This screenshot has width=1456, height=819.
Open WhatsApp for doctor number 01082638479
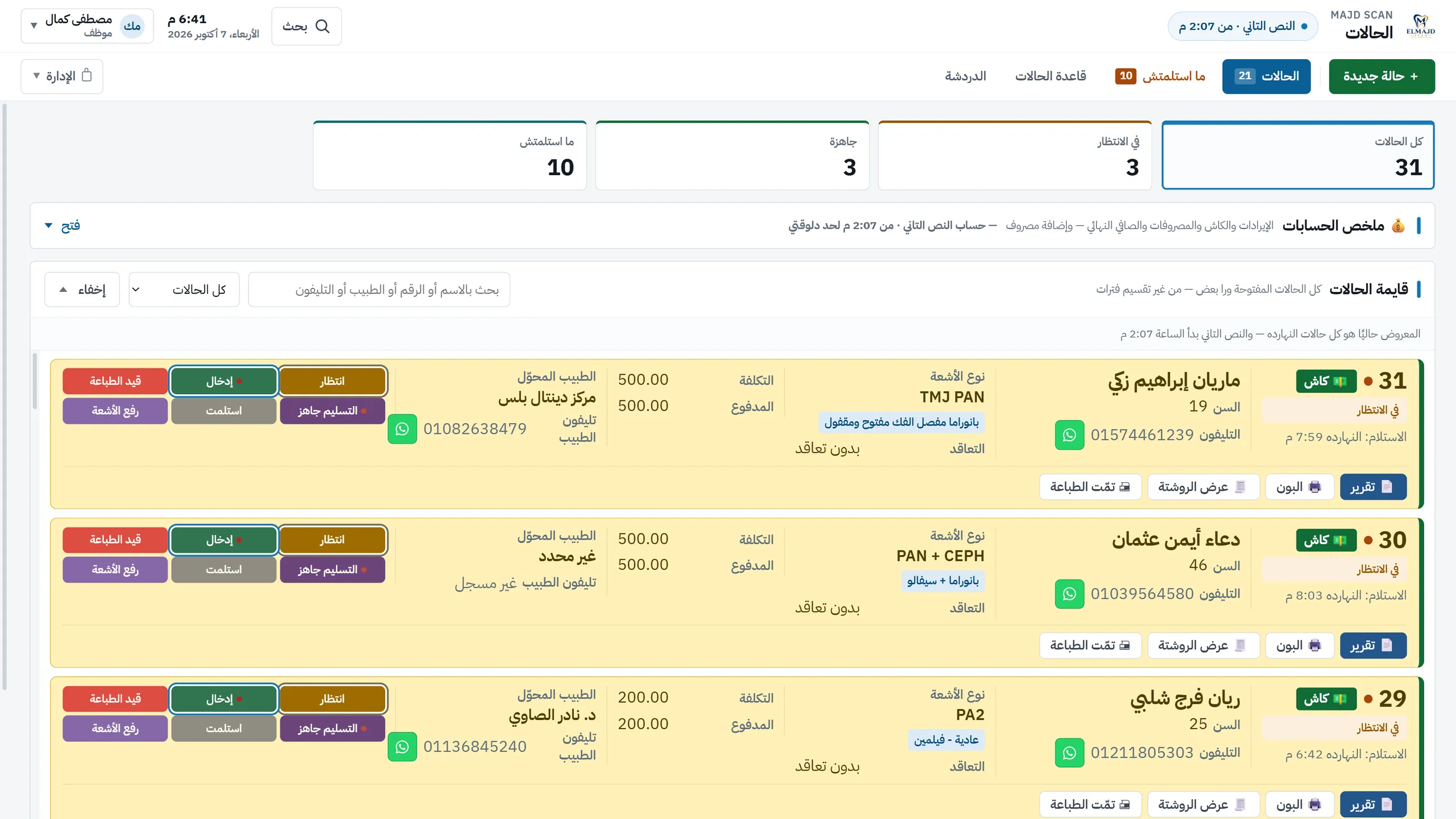pyautogui.click(x=402, y=429)
